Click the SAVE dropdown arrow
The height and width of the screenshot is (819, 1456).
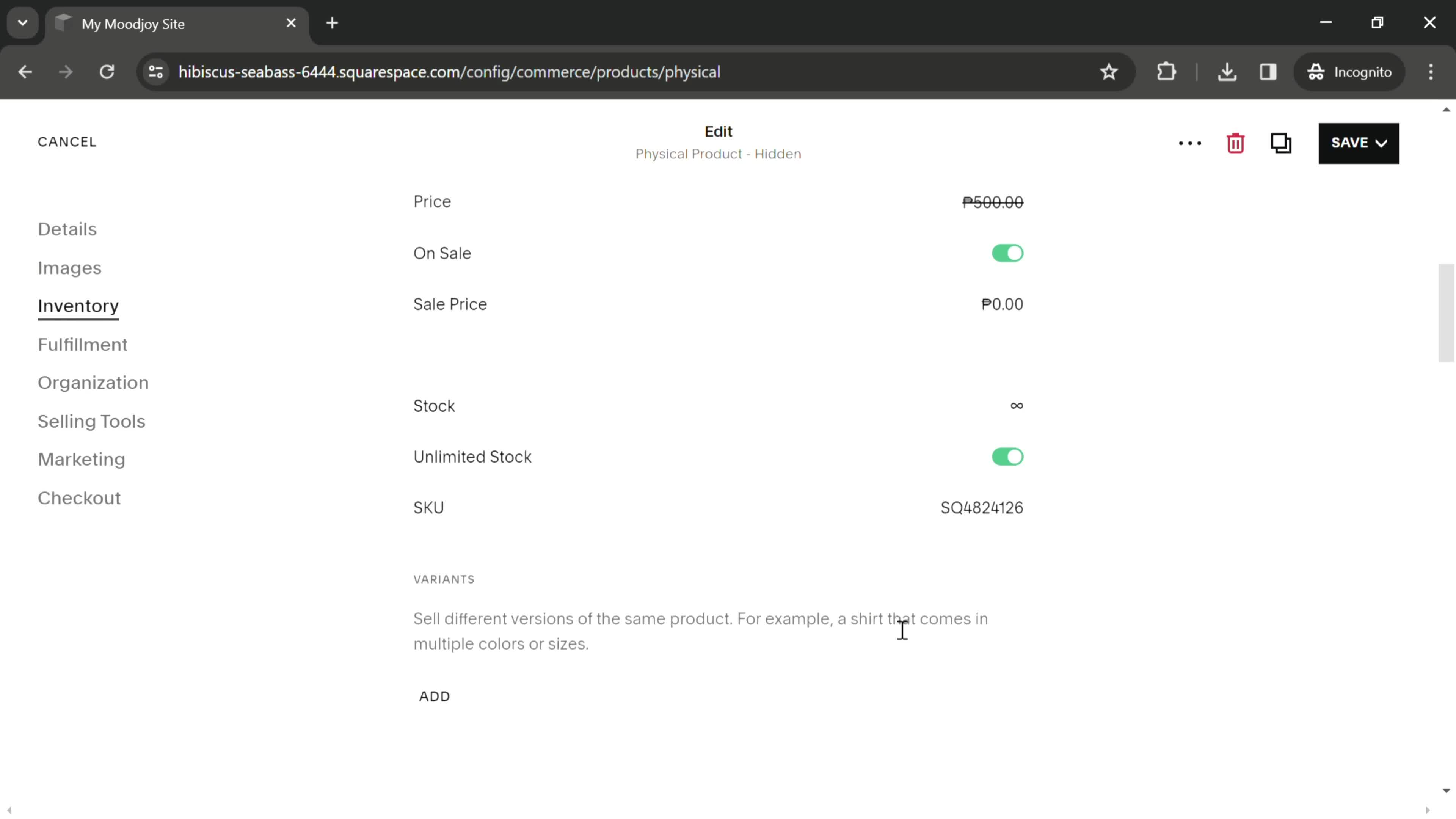coord(1384,143)
